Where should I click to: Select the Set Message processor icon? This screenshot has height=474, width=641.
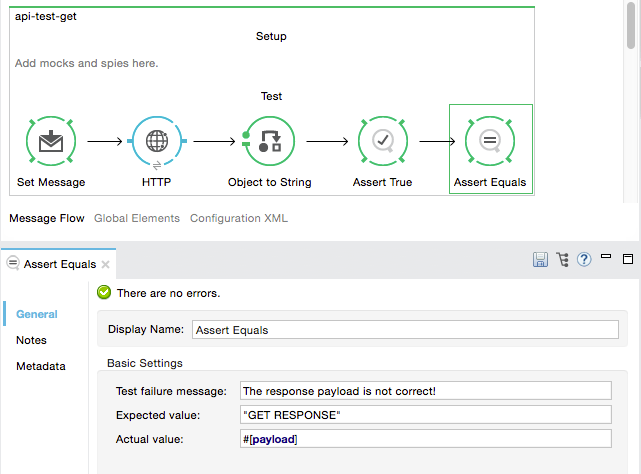click(50, 141)
